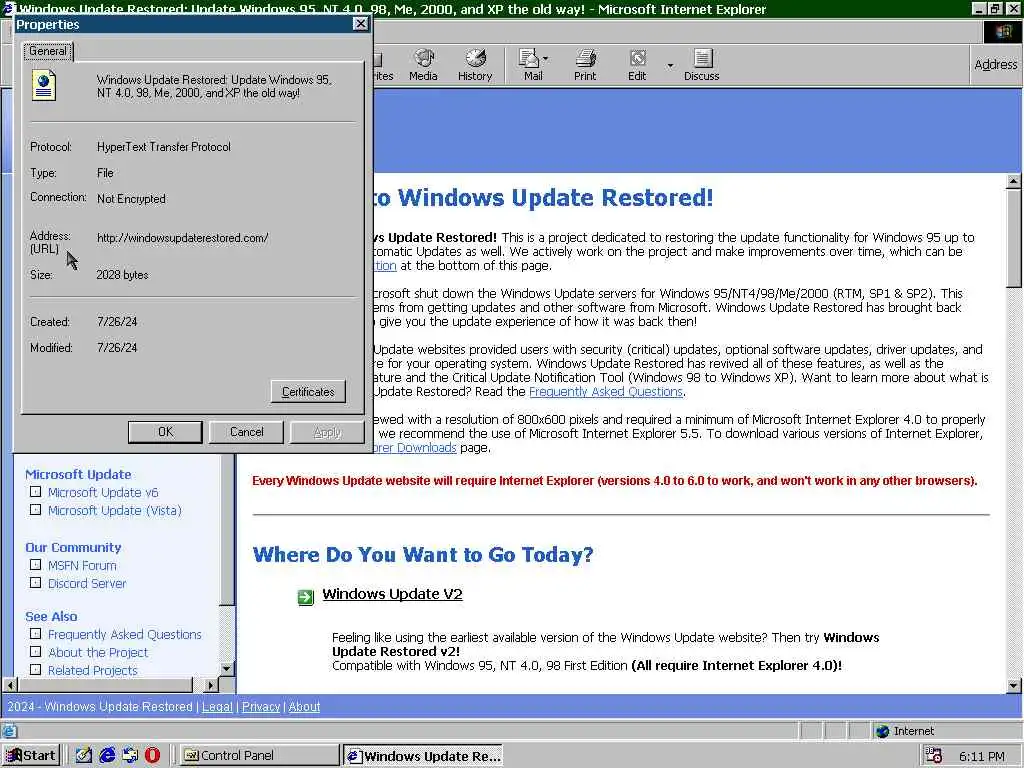Click sidebar horizontal scrollbar left arrow

point(10,685)
